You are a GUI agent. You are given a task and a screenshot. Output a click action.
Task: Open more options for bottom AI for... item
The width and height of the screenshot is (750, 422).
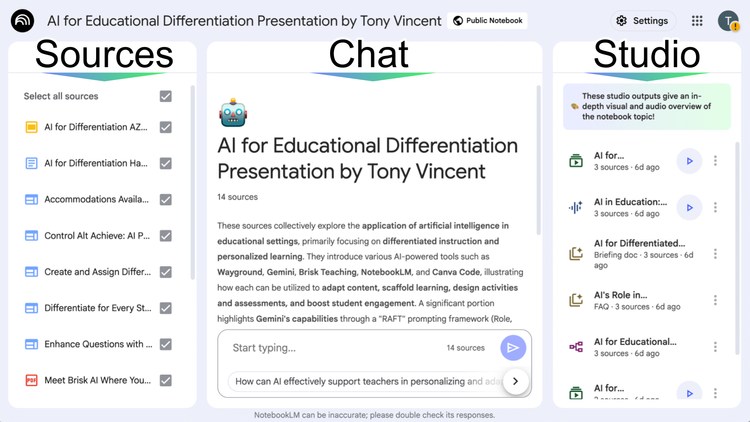pos(715,393)
